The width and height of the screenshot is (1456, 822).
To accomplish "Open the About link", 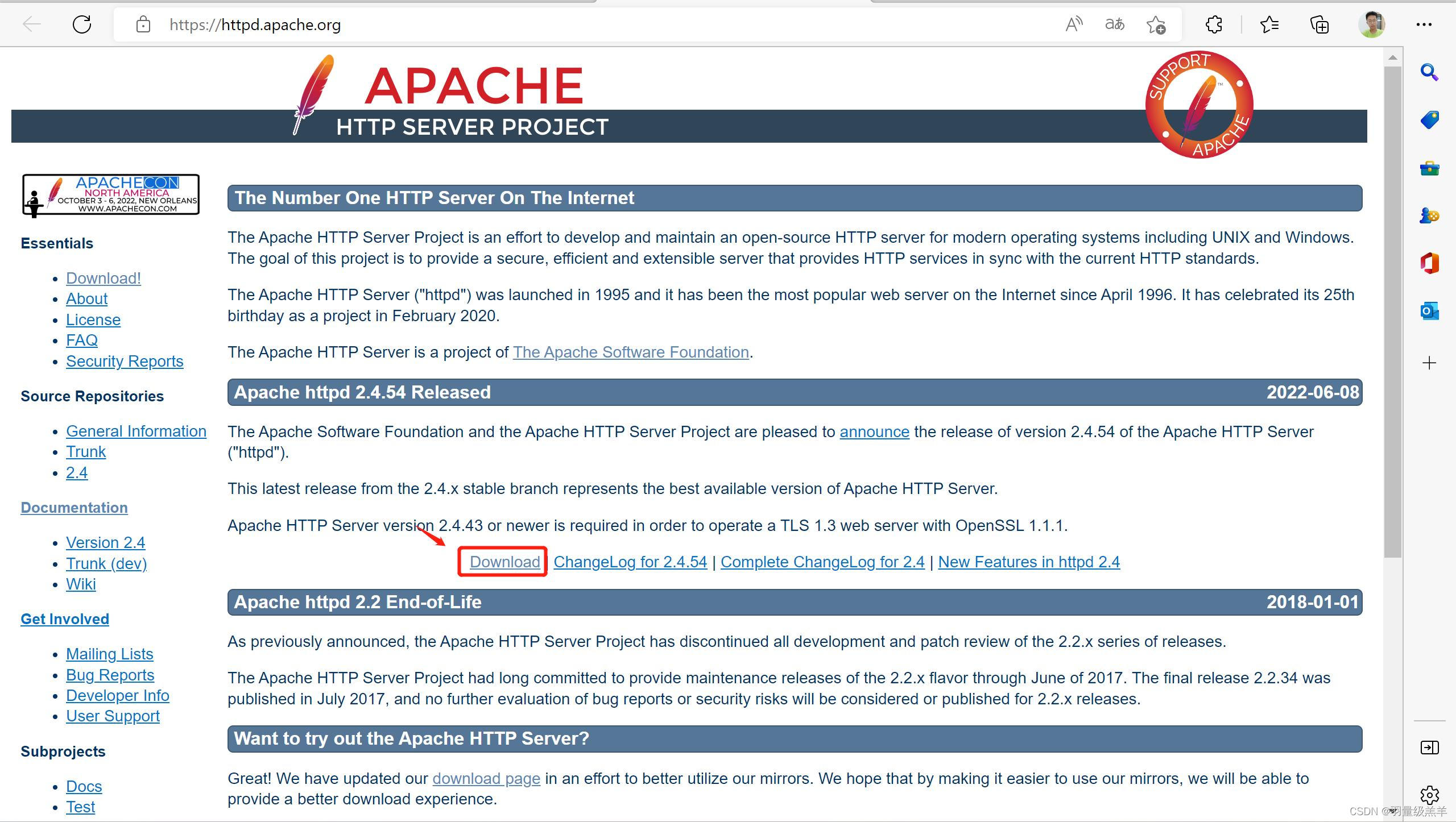I will point(86,298).
